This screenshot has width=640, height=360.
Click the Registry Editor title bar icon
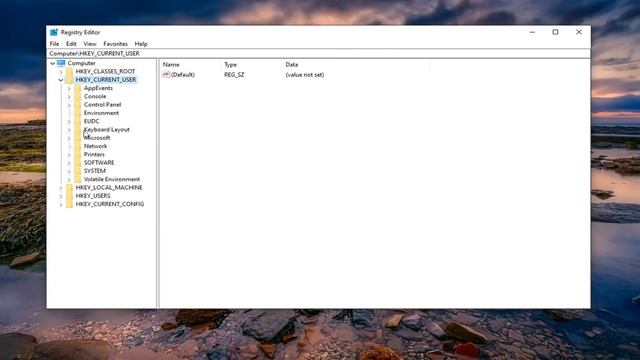[54, 32]
